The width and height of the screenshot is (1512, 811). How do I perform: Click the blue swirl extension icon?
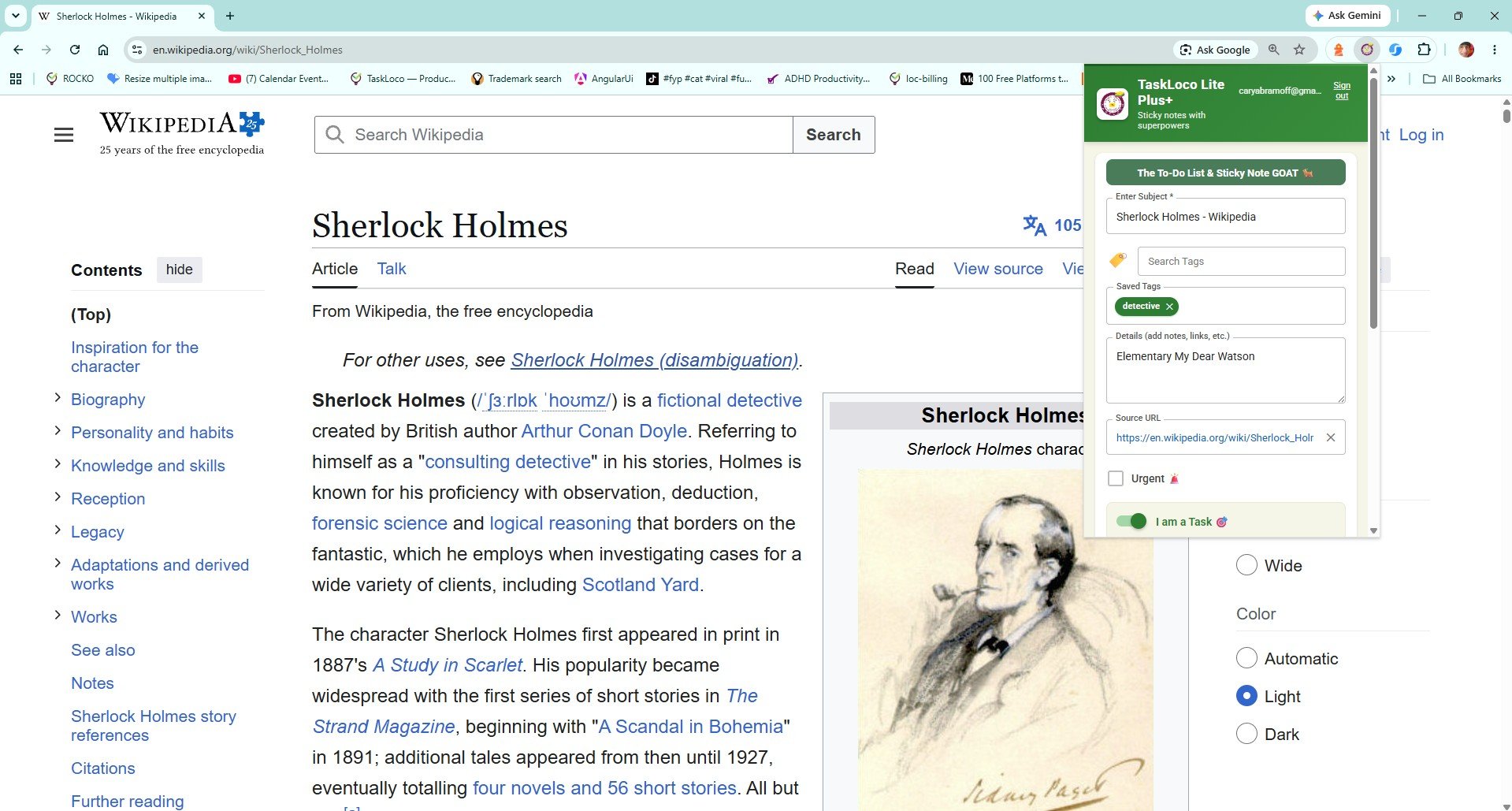[1395, 50]
